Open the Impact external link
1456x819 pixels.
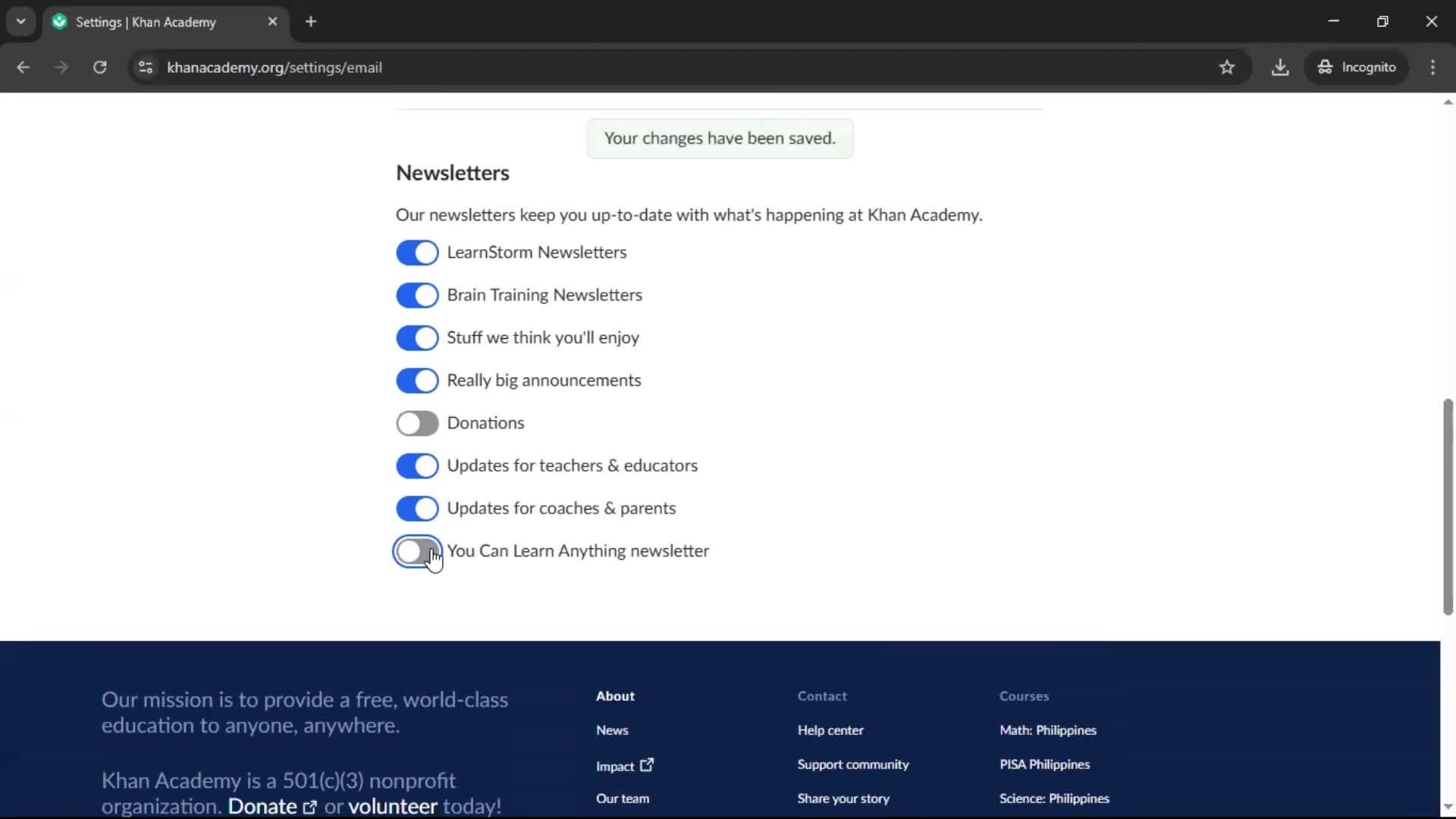(625, 765)
